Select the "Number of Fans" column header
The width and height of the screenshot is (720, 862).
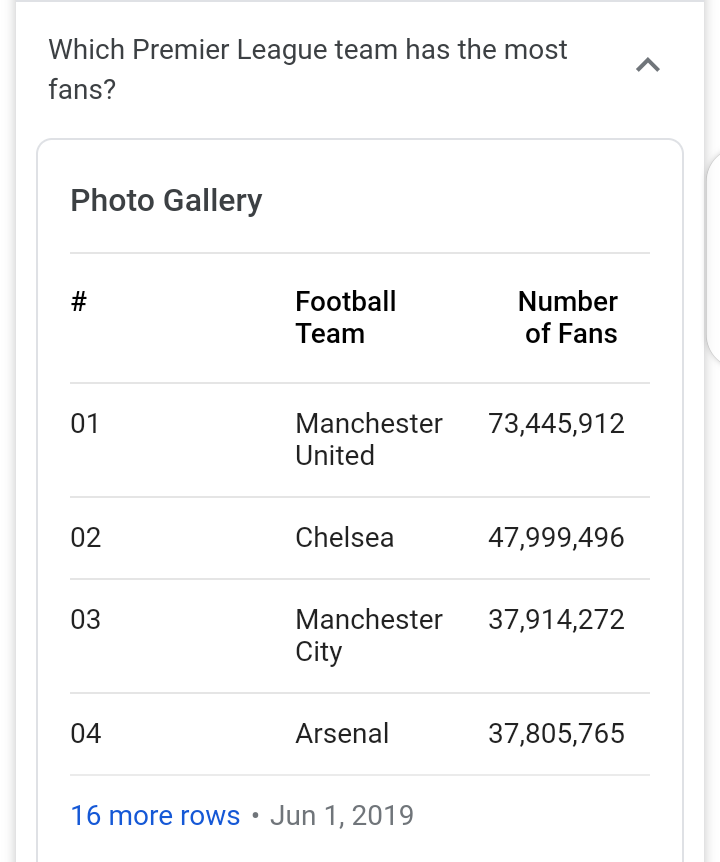[568, 317]
